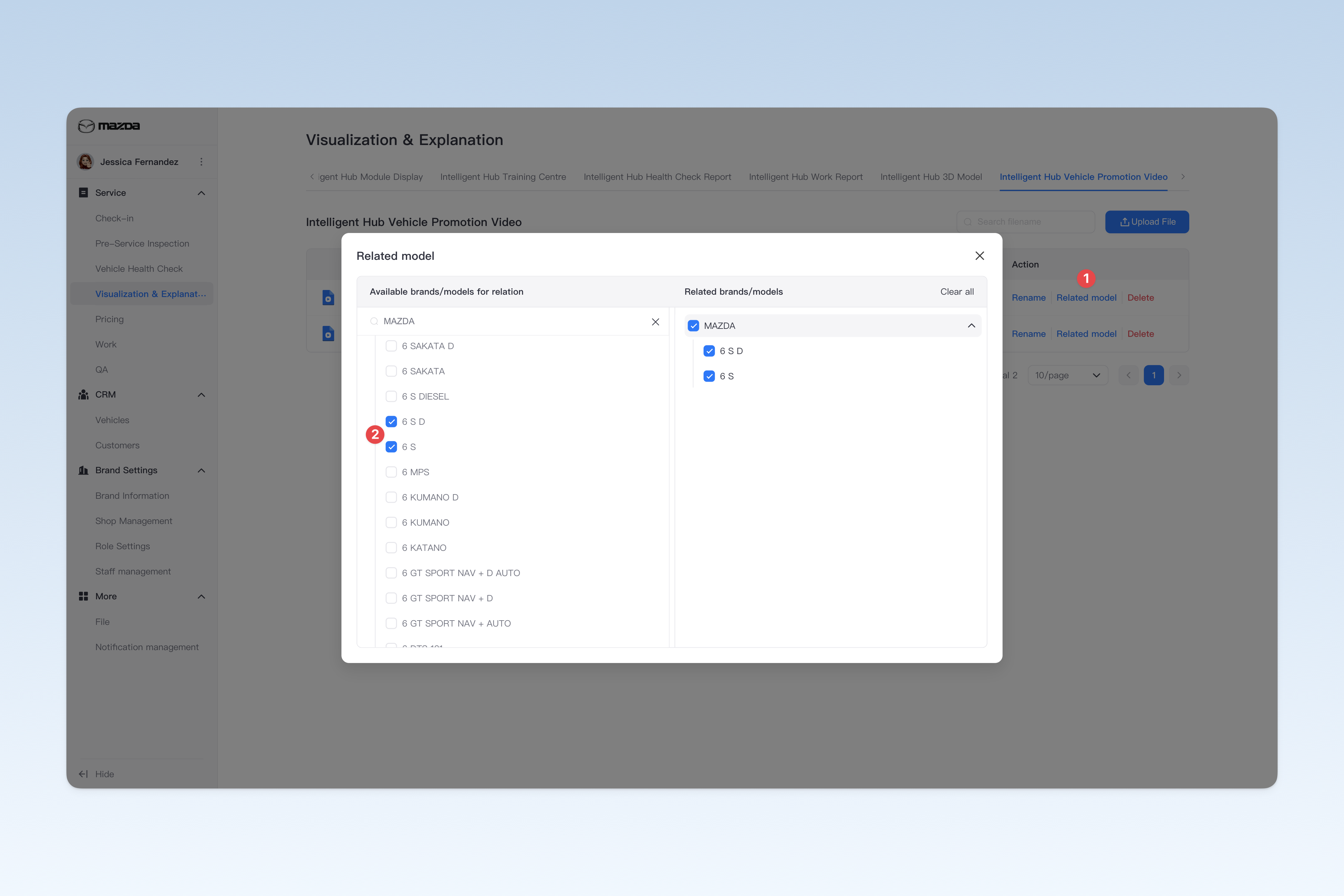Collapse the CRM menu section

click(201, 395)
